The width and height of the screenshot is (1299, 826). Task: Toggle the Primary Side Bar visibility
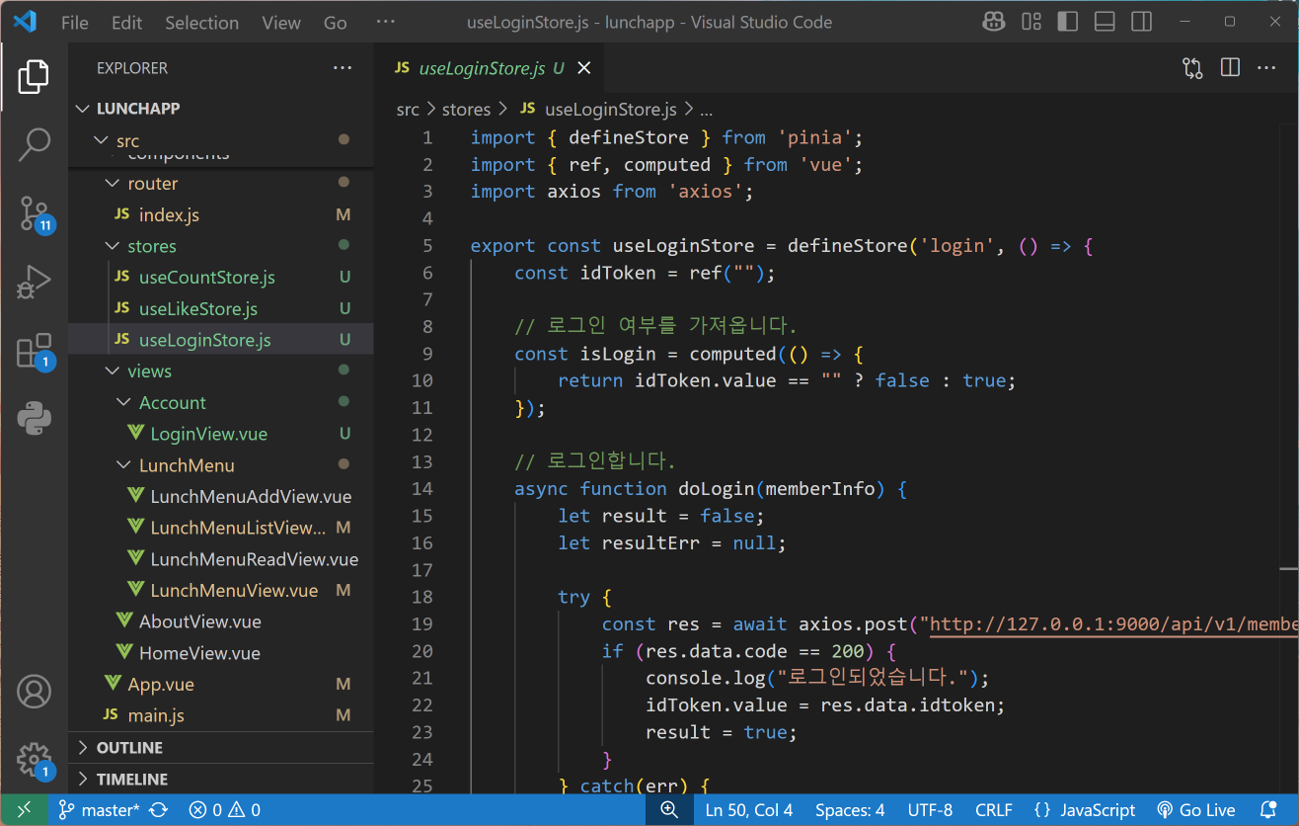click(x=1068, y=22)
